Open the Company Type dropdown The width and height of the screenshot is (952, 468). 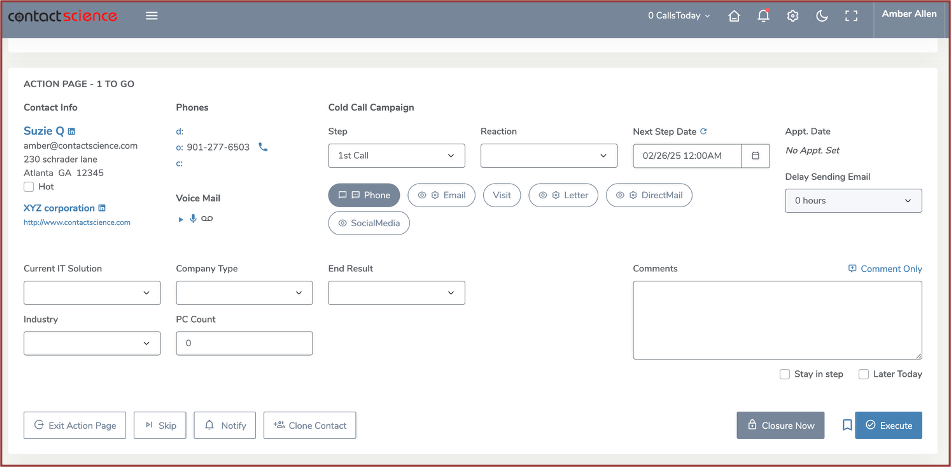244,293
